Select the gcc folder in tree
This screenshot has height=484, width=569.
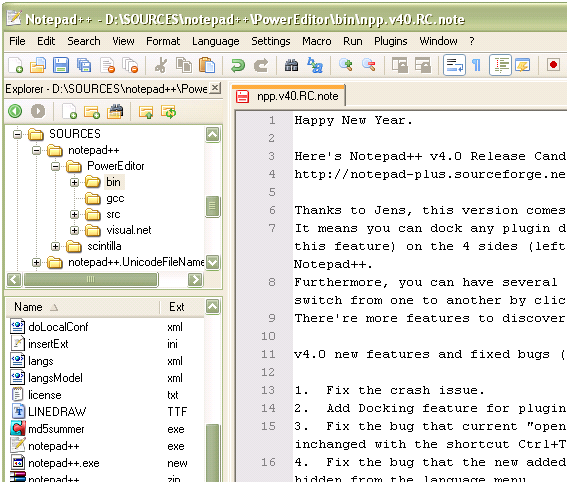(115, 198)
